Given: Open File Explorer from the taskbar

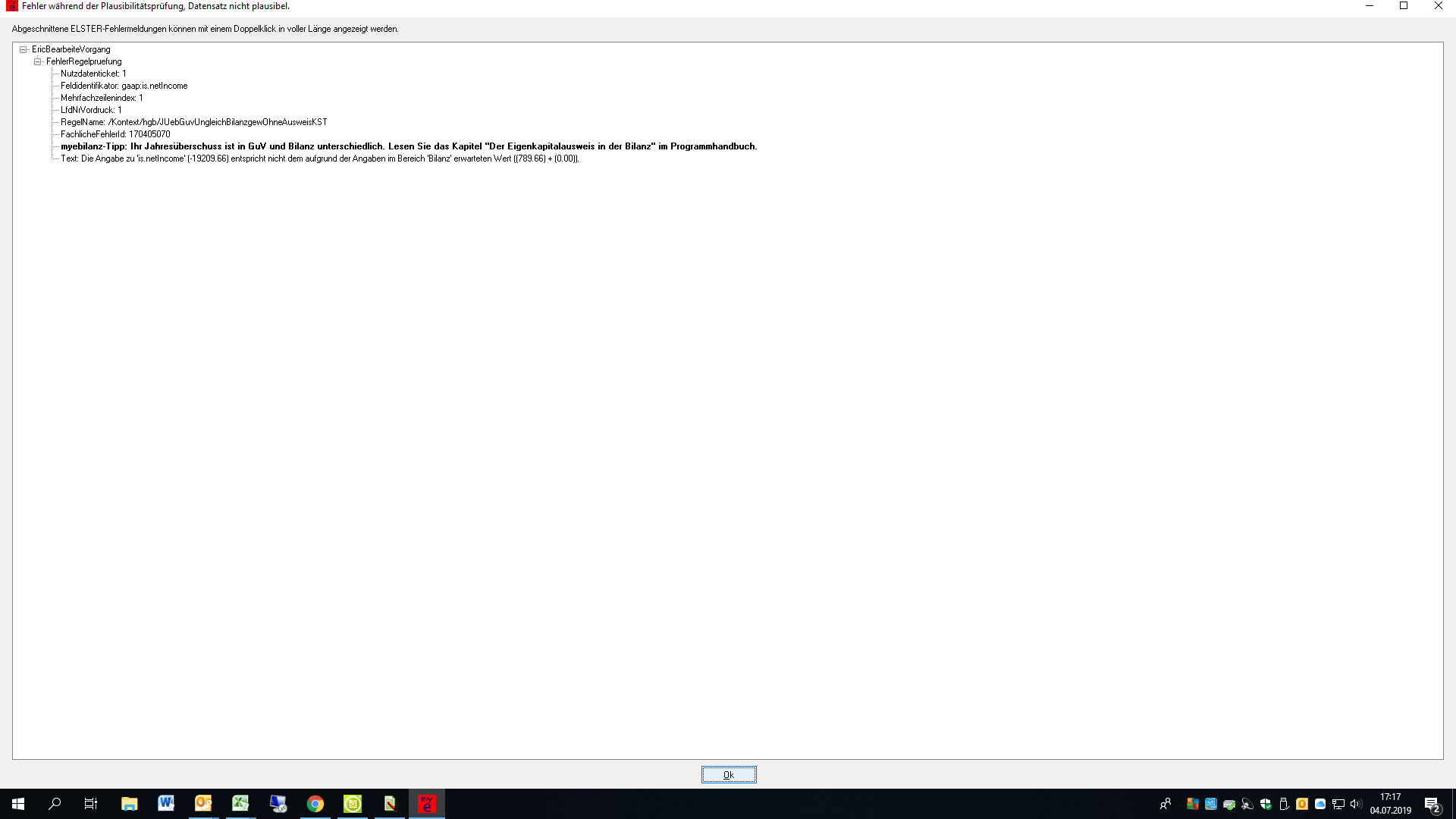Looking at the screenshot, I should pos(129,804).
